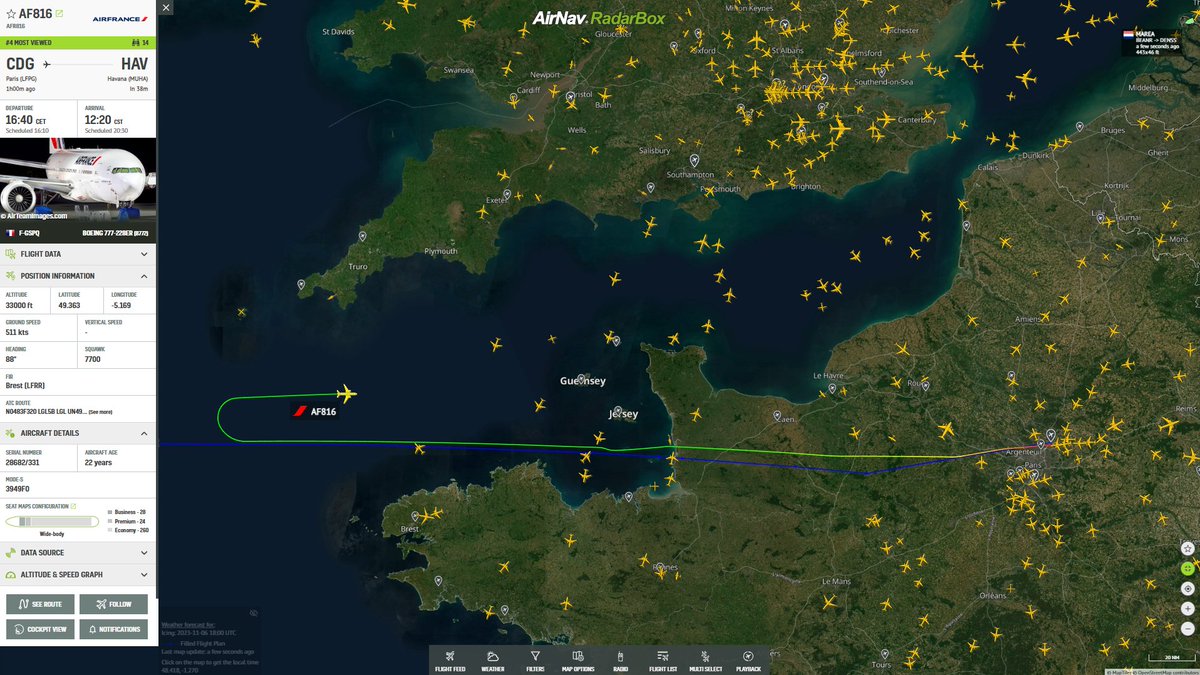The height and width of the screenshot is (675, 1200).
Task: Open Radio in bottom toolbar
Action: [x=620, y=661]
